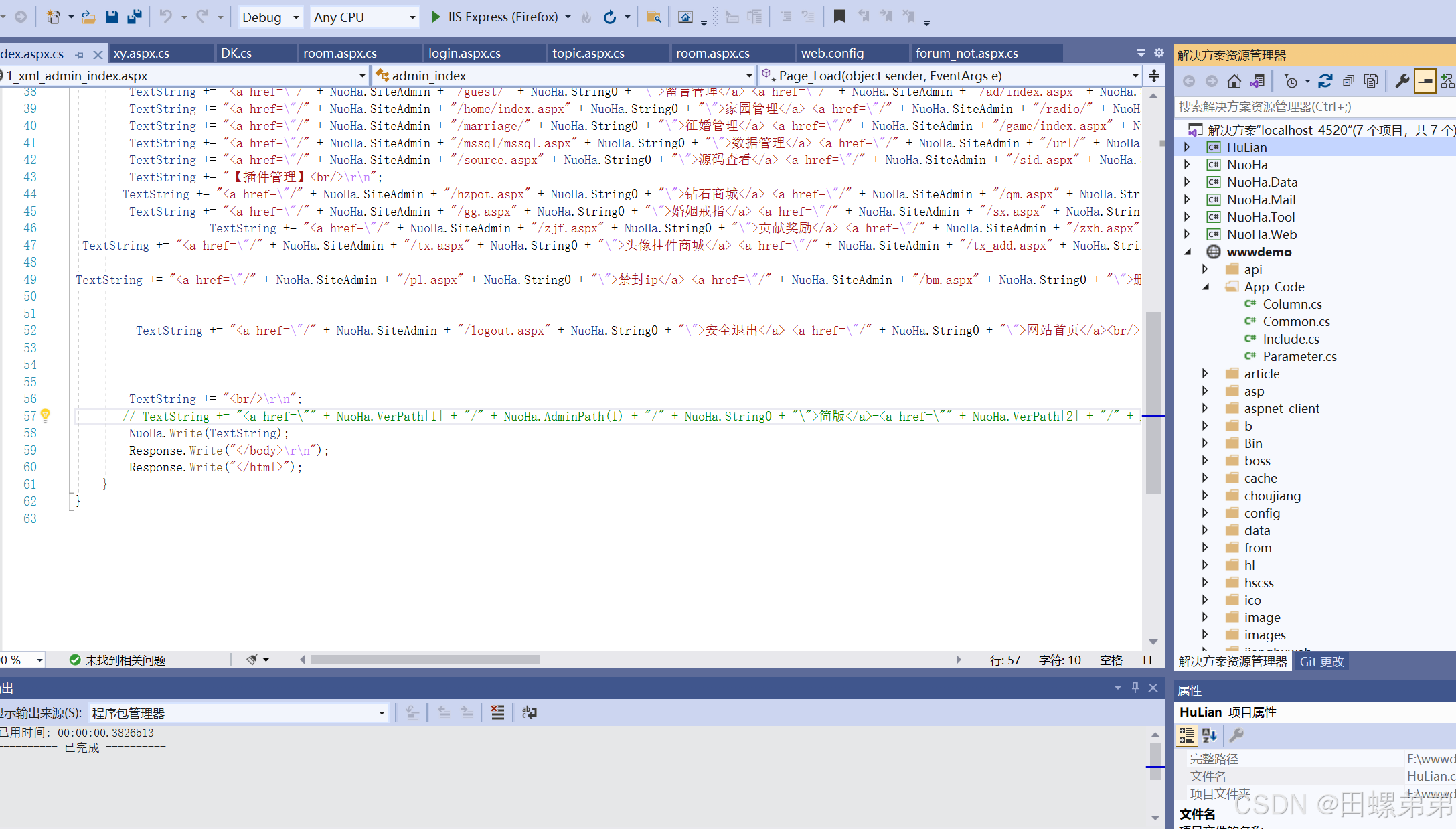1456x829 pixels.
Task: Expand the NuoHa.Data project node
Action: (1187, 182)
